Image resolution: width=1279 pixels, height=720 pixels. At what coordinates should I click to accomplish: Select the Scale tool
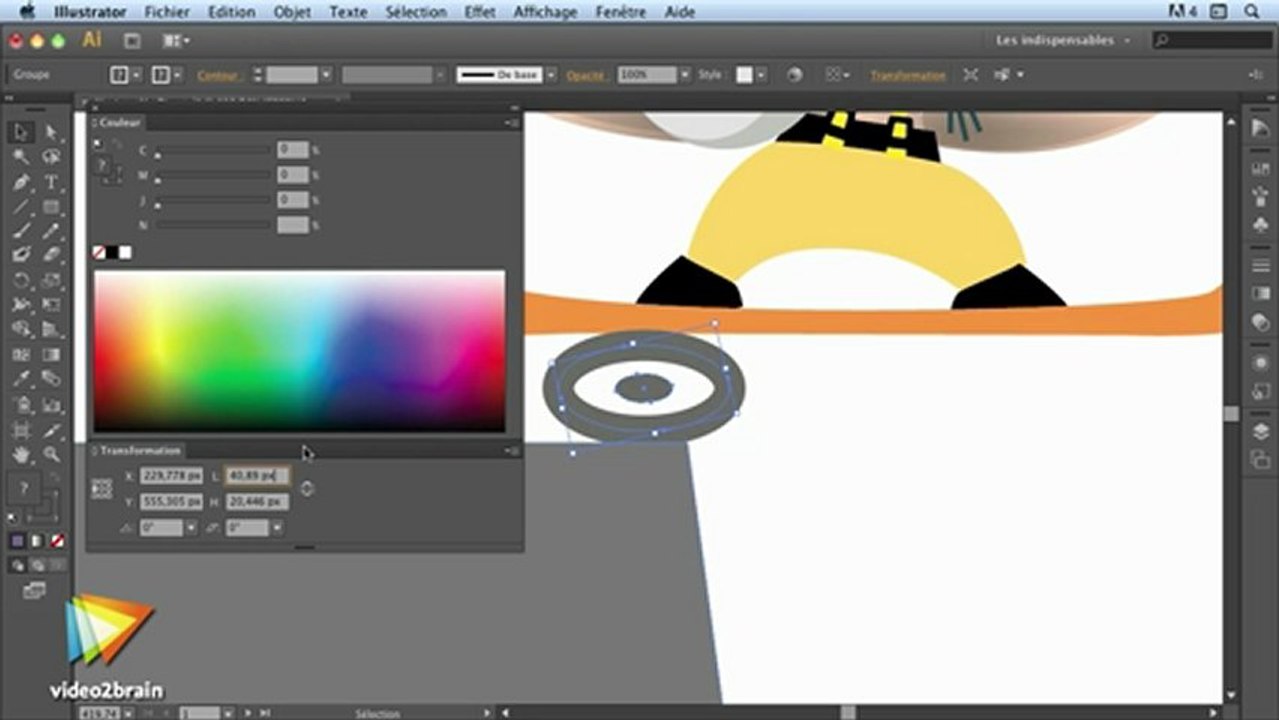pos(51,280)
